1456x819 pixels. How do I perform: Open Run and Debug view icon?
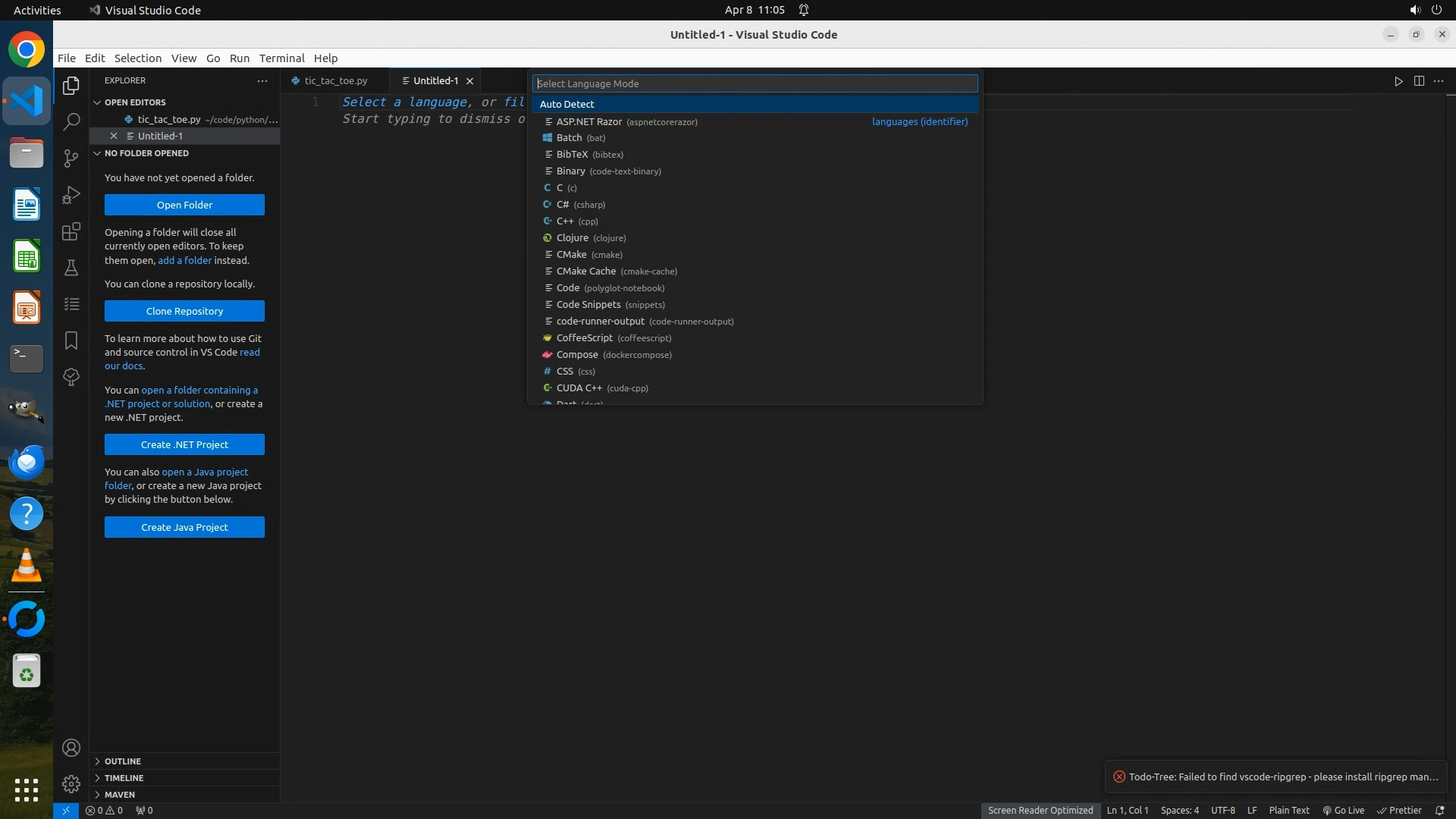[x=71, y=195]
